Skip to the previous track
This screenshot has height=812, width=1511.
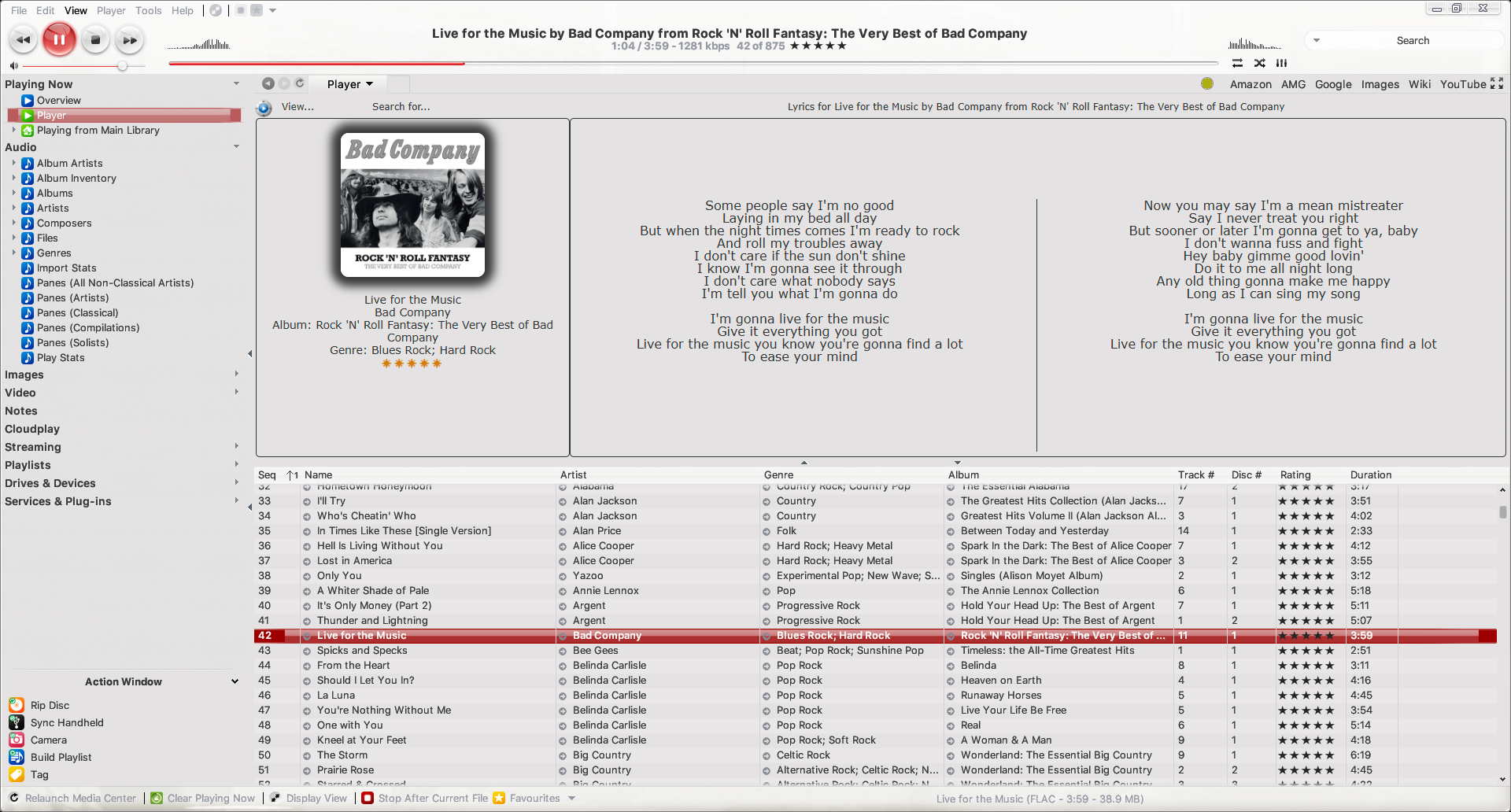coord(23,39)
